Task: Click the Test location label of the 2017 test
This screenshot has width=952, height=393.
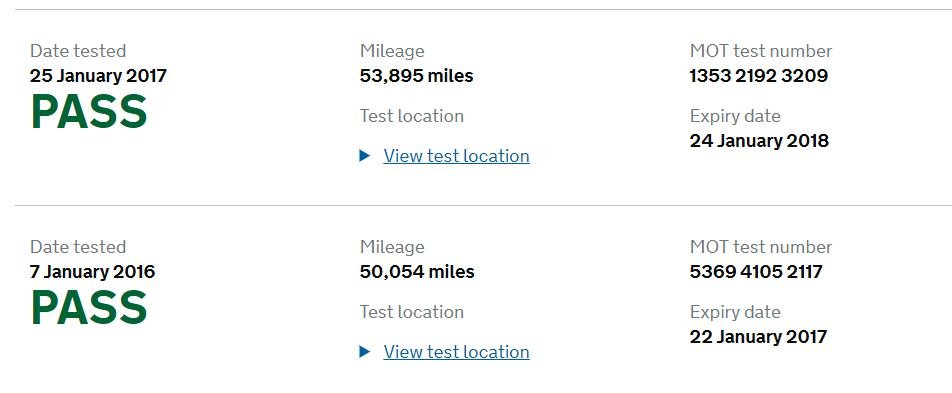Action: (x=412, y=116)
